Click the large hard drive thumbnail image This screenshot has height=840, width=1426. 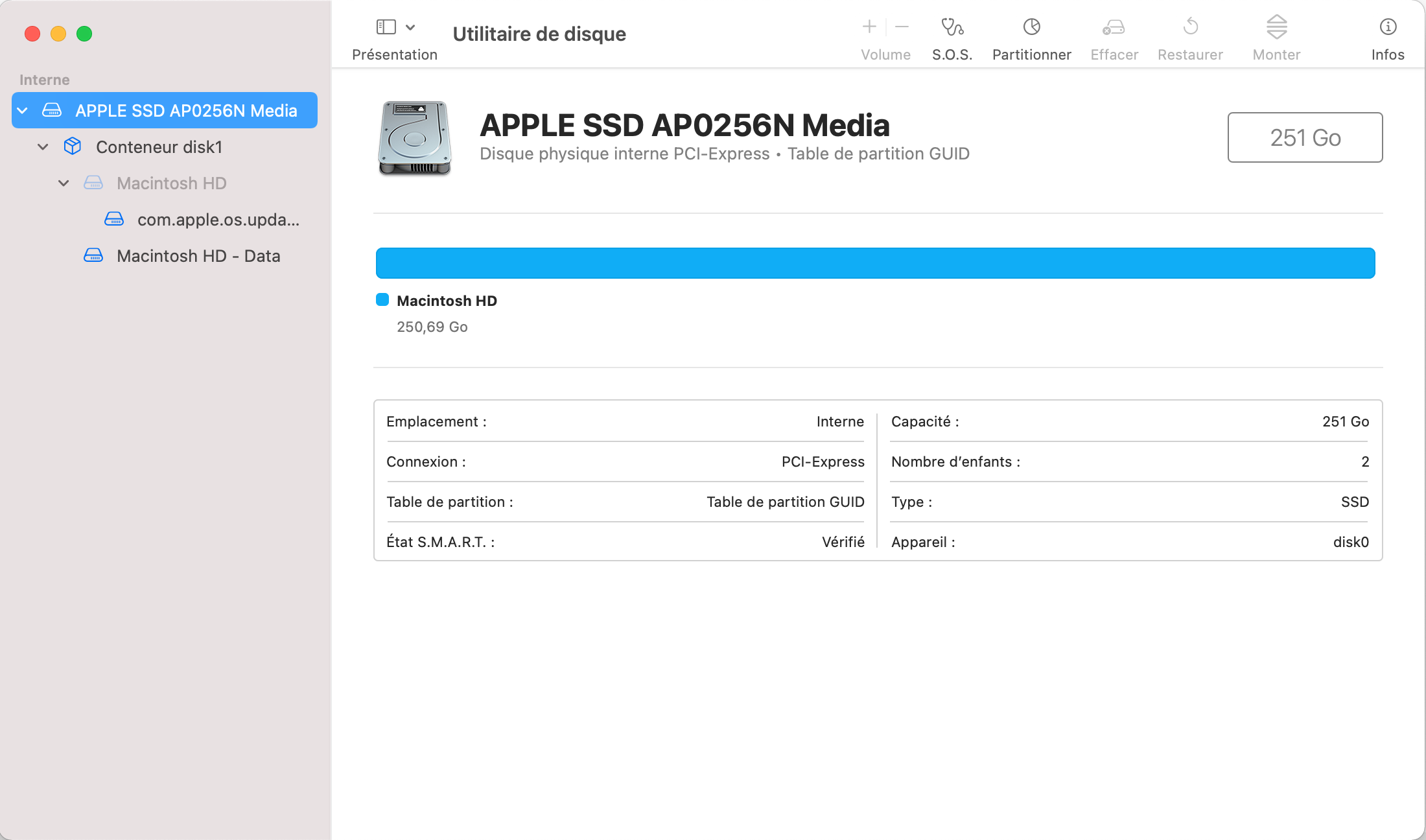pyautogui.click(x=415, y=138)
